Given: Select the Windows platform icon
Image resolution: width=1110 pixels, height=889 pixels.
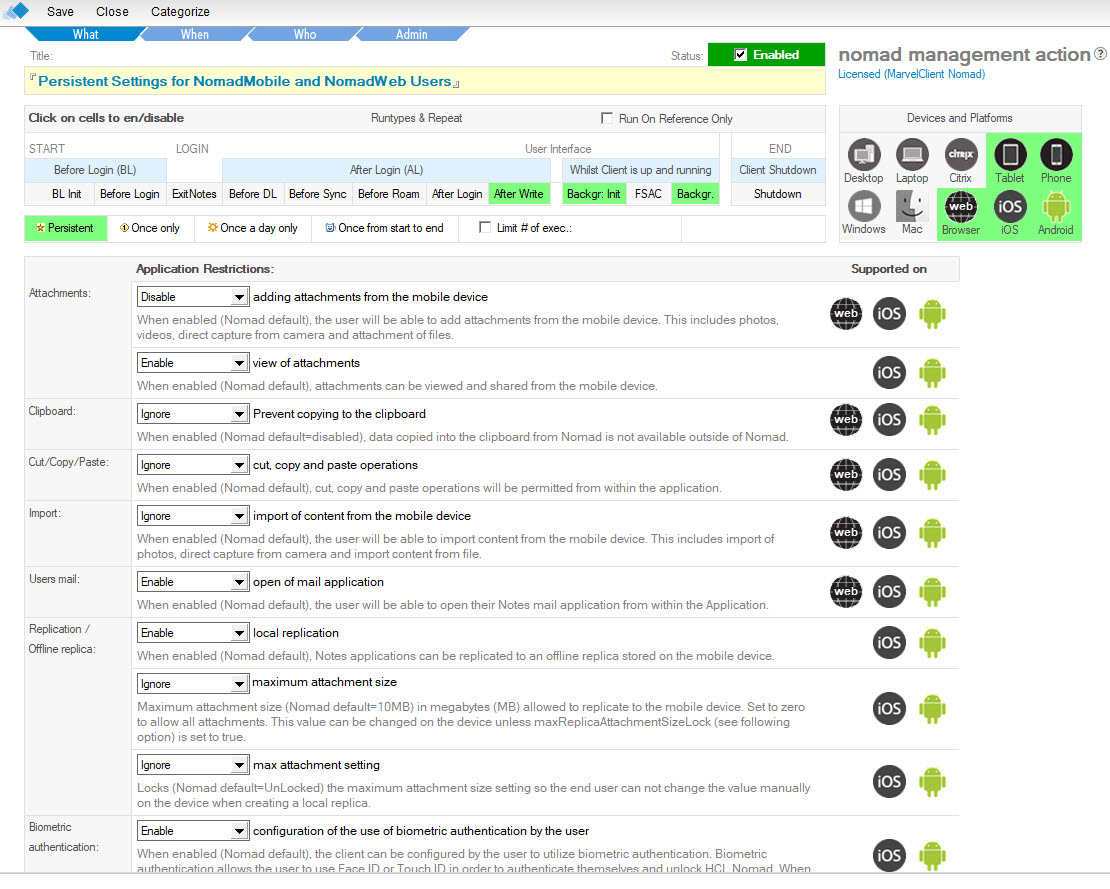Looking at the screenshot, I should click(x=864, y=206).
